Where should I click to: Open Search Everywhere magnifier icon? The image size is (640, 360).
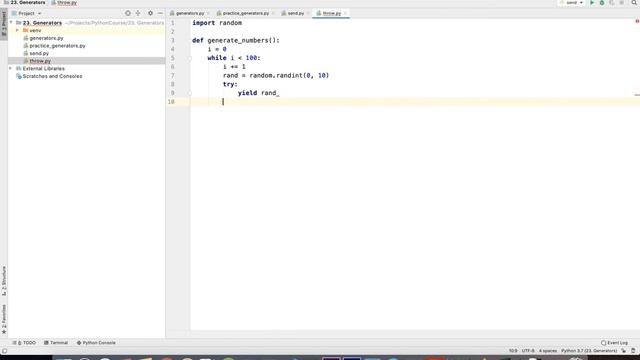634,3
